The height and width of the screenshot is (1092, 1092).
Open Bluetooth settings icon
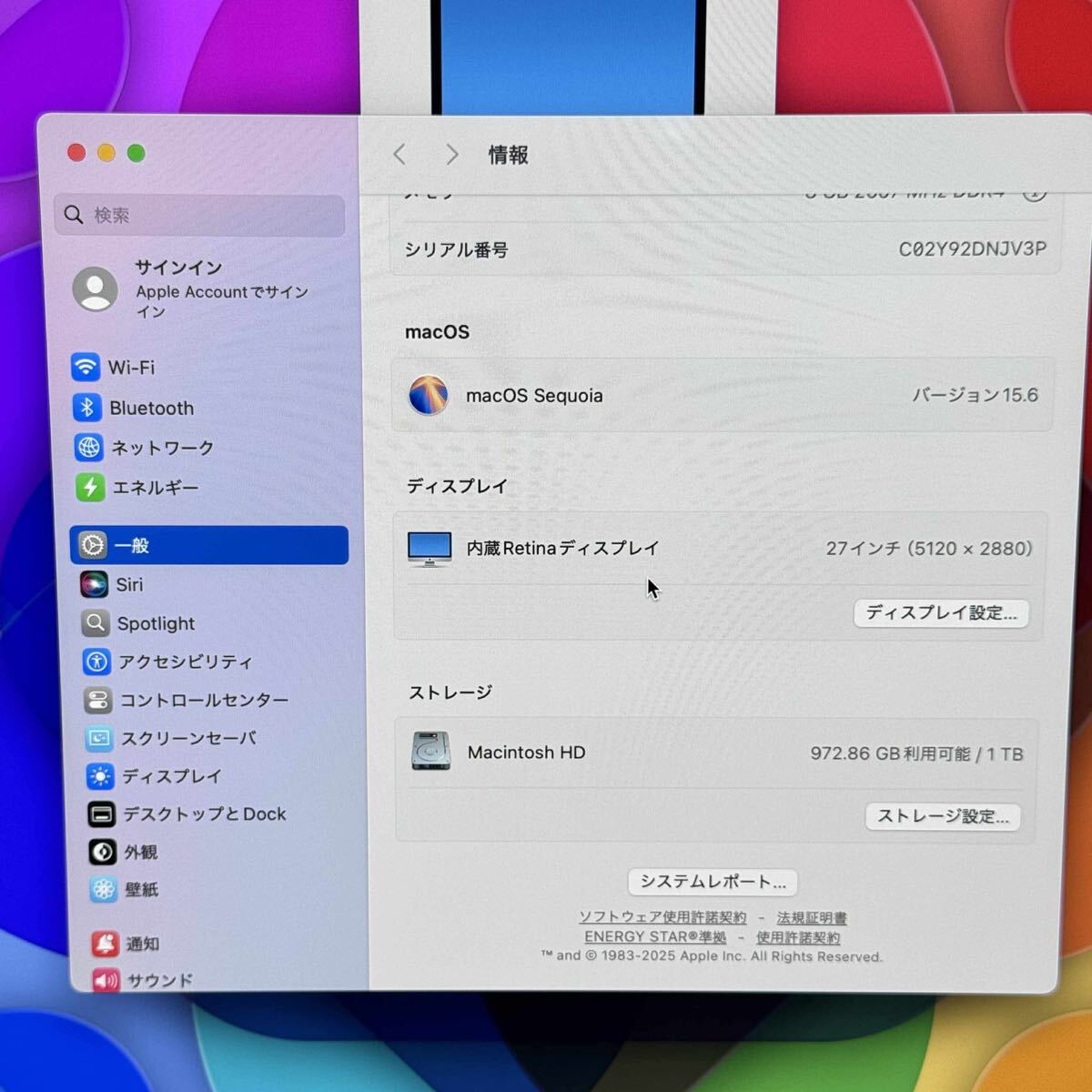[x=87, y=408]
